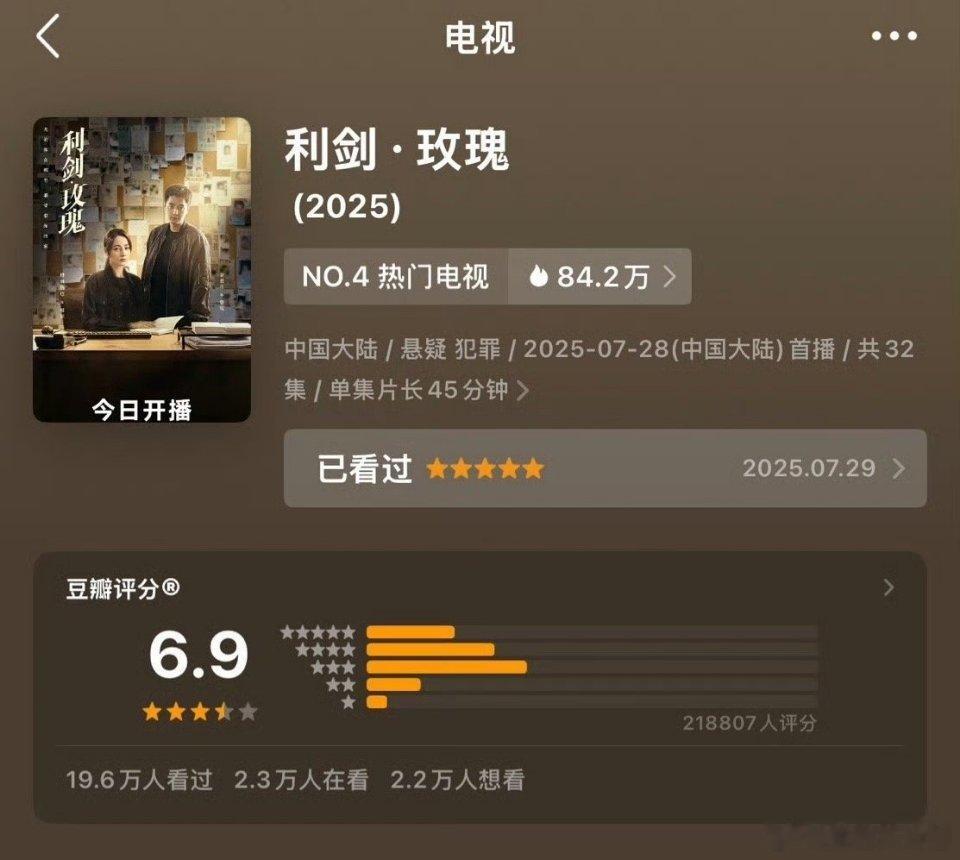Tap the 3.5-star average rating icons
Image resolution: width=960 pixels, height=860 pixels.
200,712
